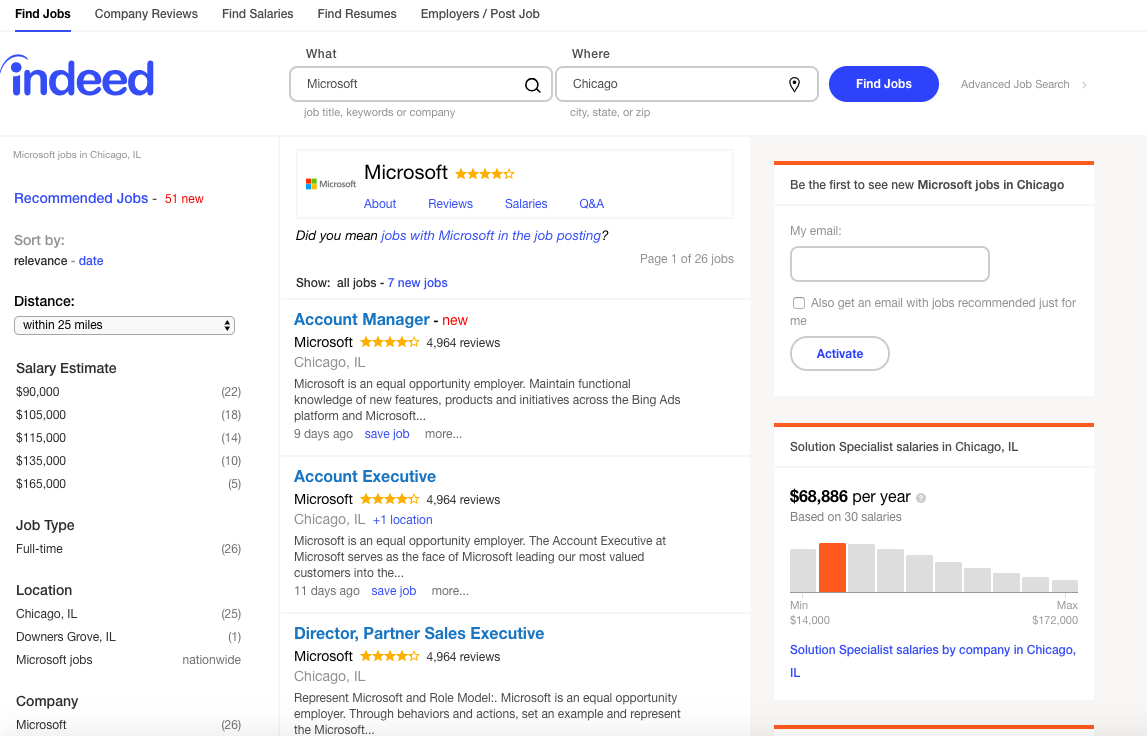Open Account Executive job listing
This screenshot has height=736, width=1147.
[365, 476]
